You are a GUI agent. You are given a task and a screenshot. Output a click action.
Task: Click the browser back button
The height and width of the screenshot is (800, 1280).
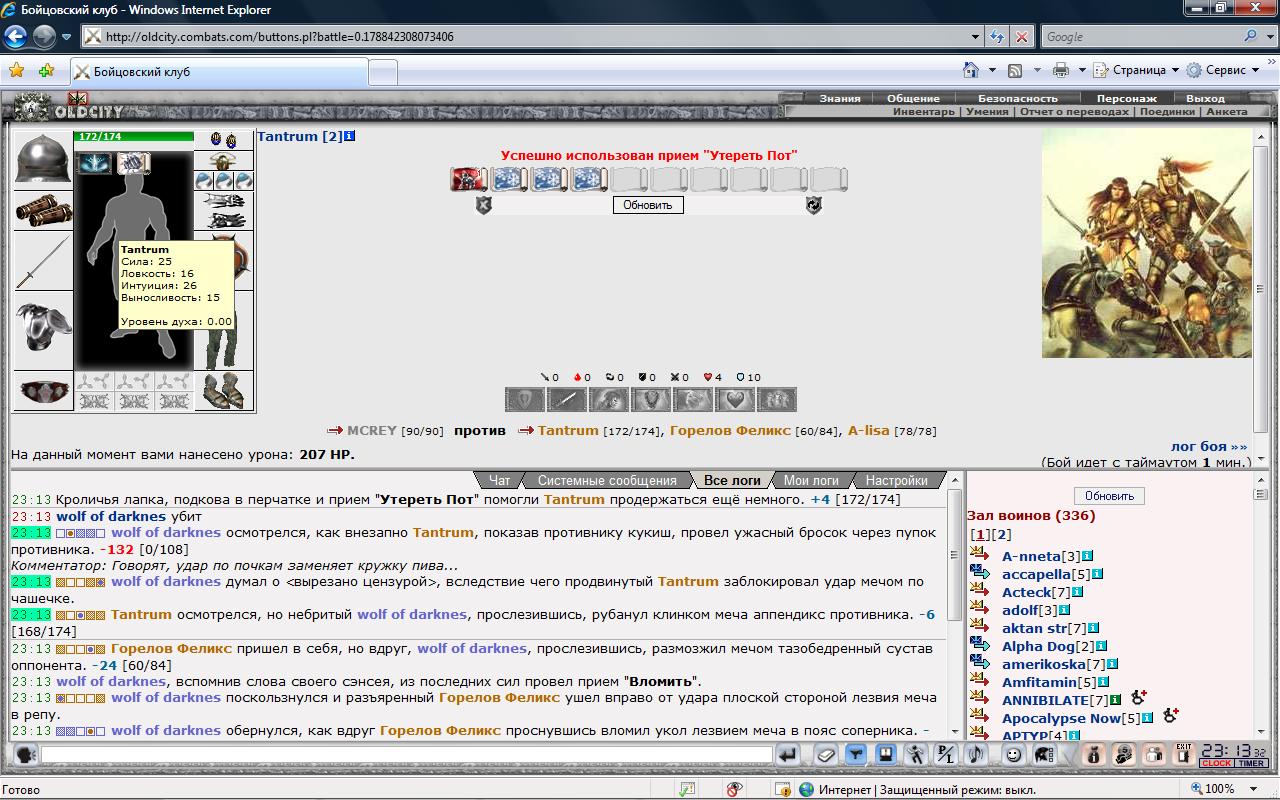point(16,37)
